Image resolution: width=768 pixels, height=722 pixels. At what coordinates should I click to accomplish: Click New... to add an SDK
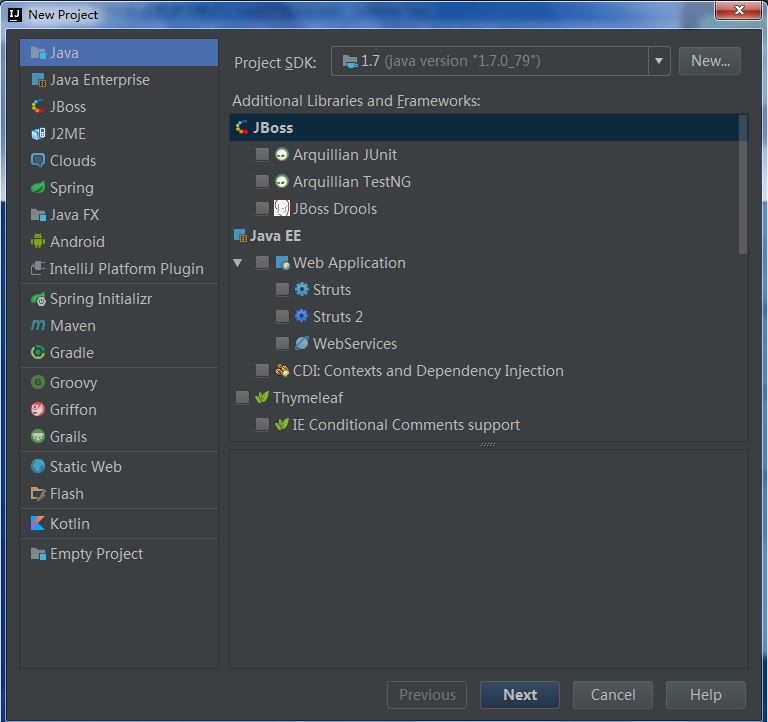(x=710, y=61)
